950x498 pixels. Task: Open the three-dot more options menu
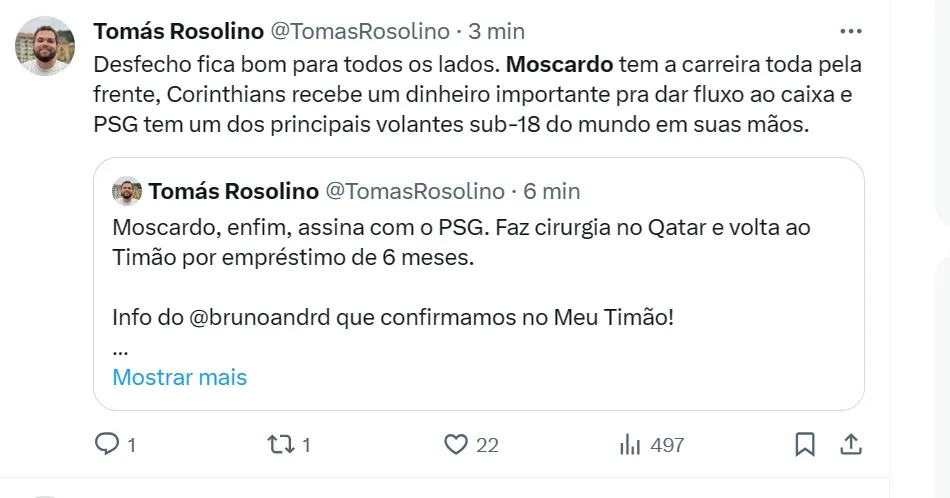(x=850, y=31)
